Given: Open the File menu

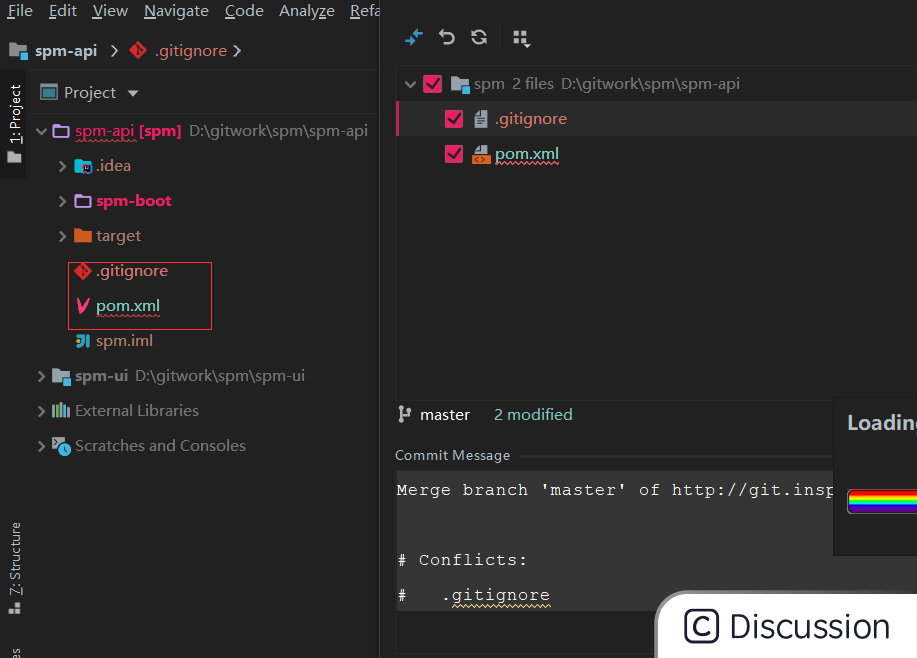Looking at the screenshot, I should (20, 11).
